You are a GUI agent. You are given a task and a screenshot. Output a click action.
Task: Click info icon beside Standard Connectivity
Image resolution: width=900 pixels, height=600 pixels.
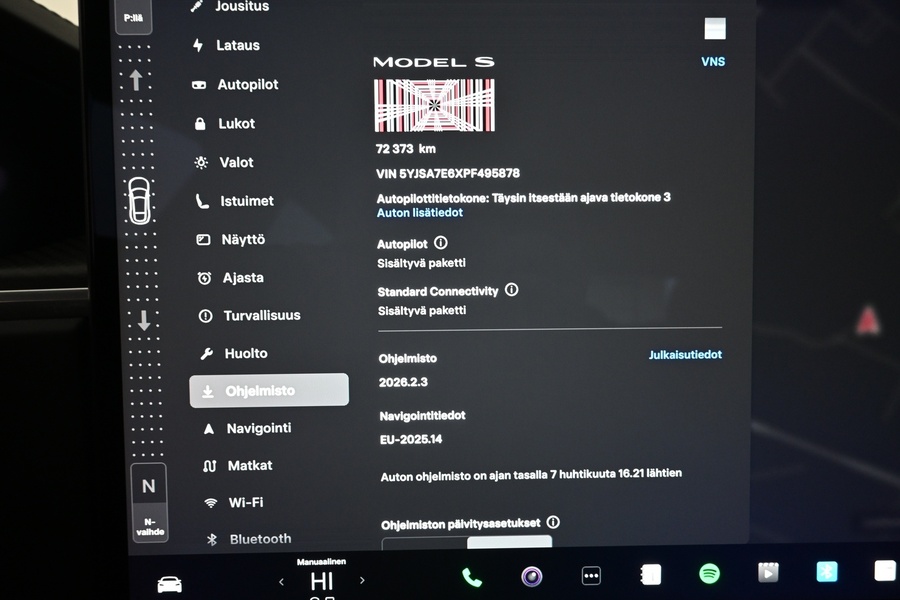[512, 290]
